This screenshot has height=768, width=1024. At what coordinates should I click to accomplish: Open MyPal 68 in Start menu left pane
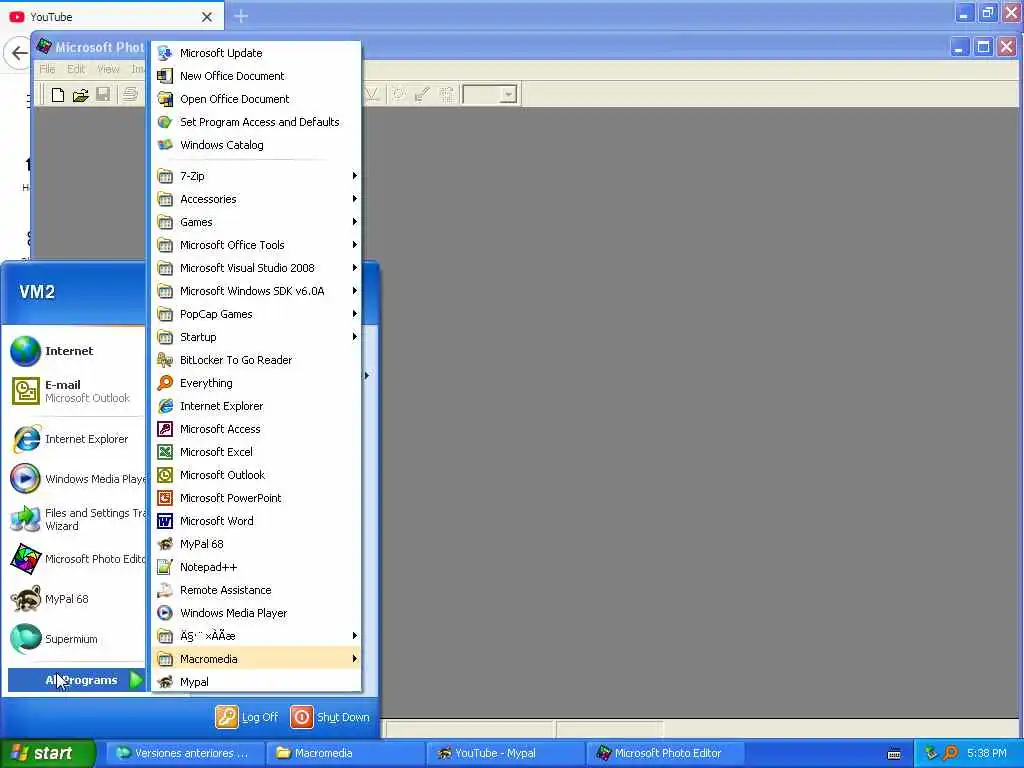[76, 599]
